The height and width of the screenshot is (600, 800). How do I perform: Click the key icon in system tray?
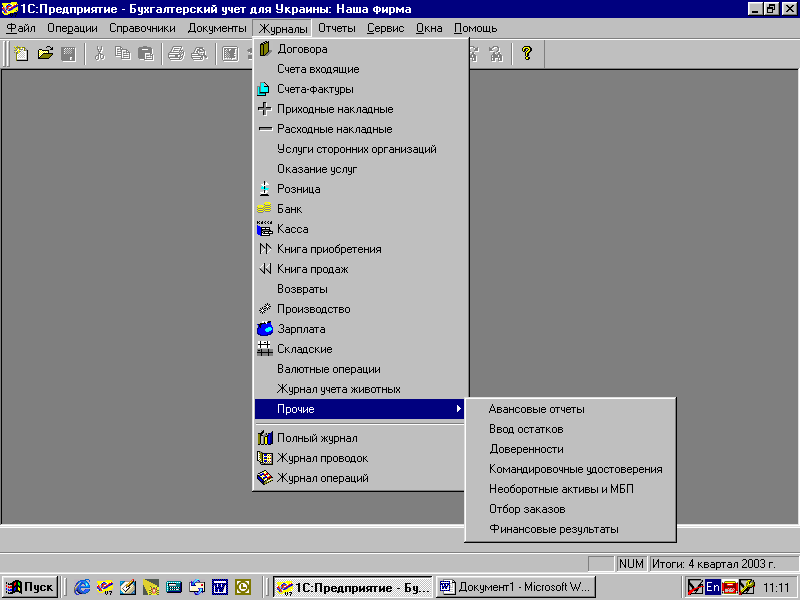[x=746, y=587]
